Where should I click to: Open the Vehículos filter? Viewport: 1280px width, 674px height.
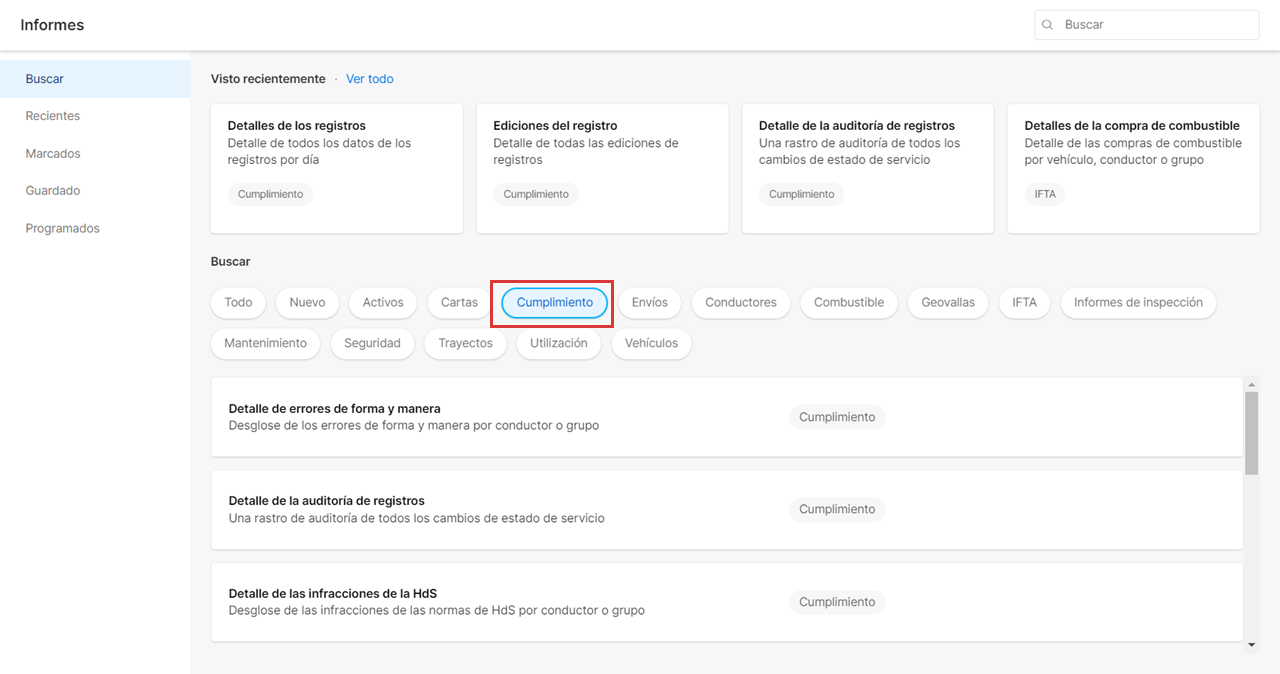(651, 343)
